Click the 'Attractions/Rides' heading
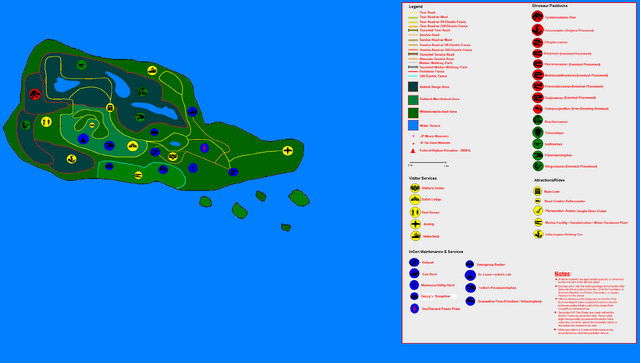The height and width of the screenshot is (363, 640). click(549, 180)
